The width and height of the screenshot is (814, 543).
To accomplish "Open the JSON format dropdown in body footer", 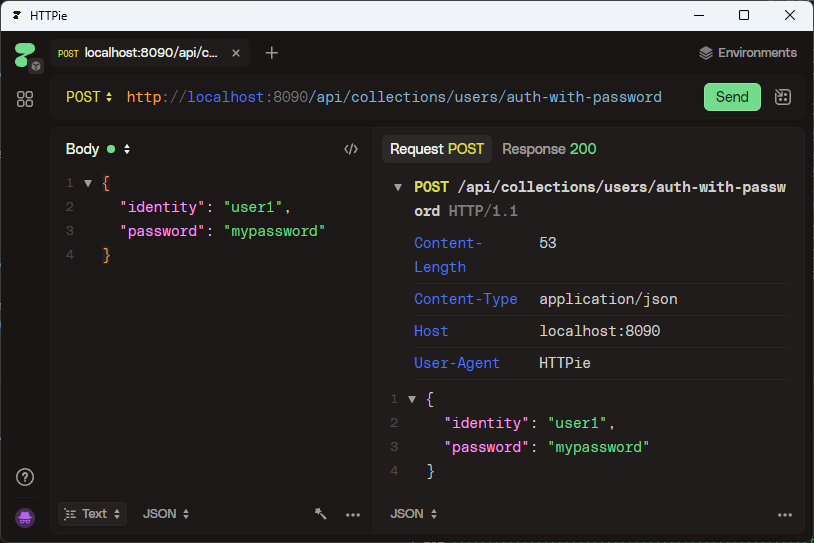I will (166, 514).
